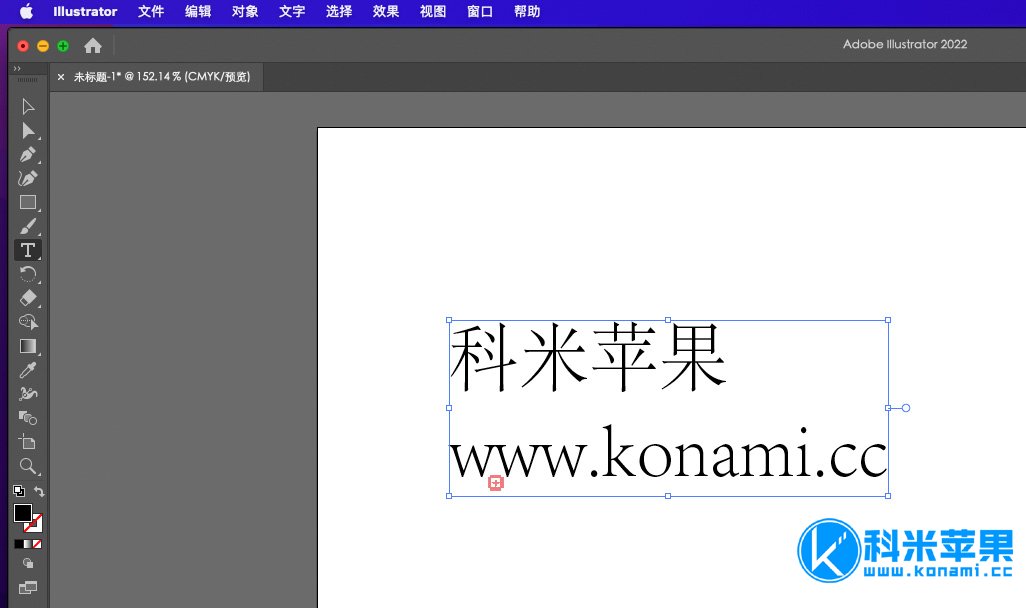Click the Stroke none swatch
The height and width of the screenshot is (608, 1026).
pyautogui.click(x=36, y=525)
